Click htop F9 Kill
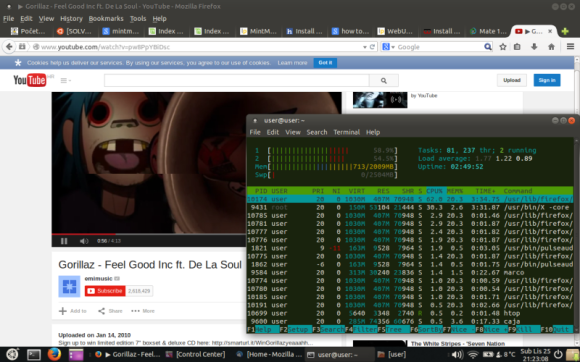 [523, 329]
